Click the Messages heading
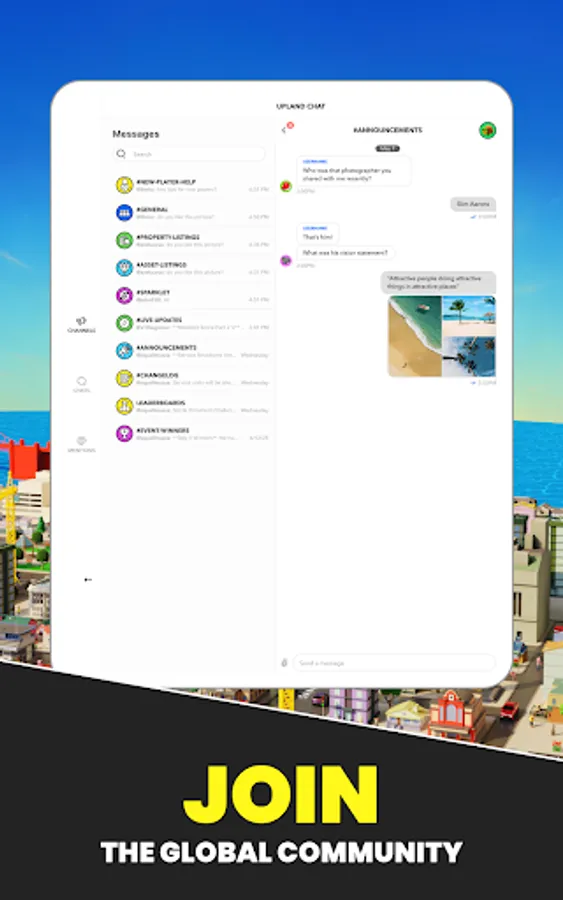Viewport: 563px width, 900px height. tap(135, 134)
